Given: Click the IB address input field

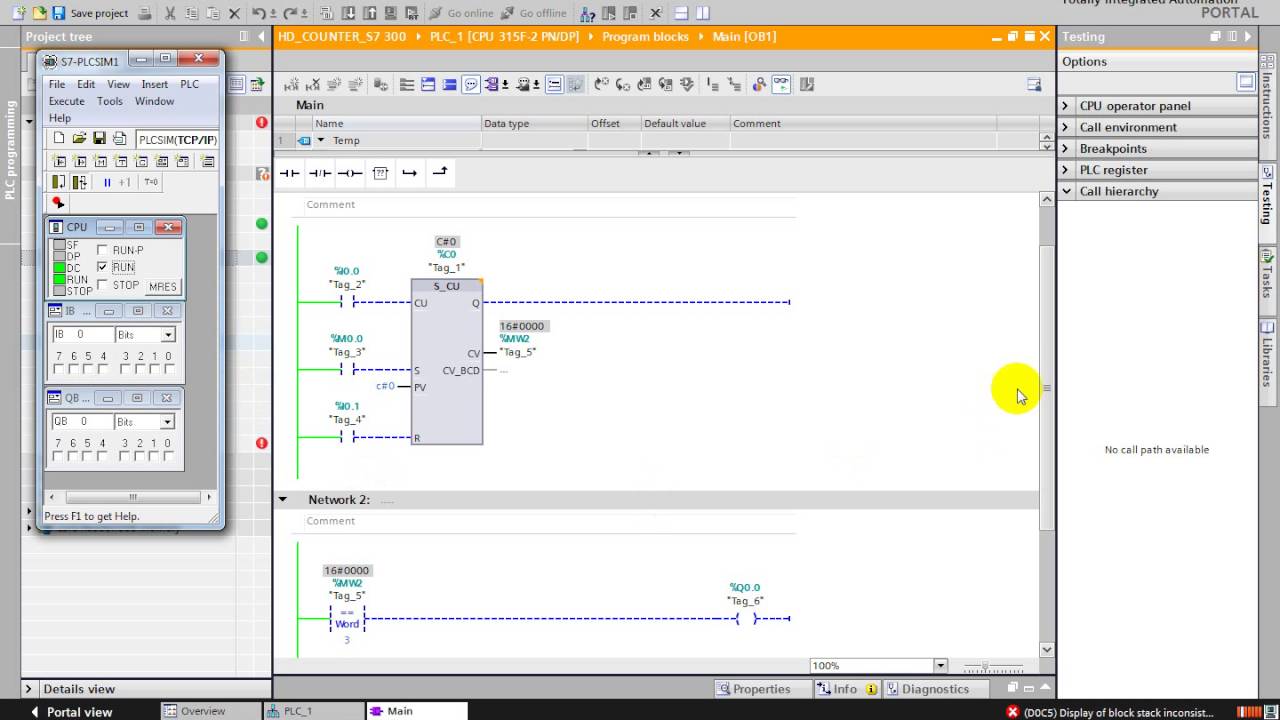Looking at the screenshot, I should [x=82, y=335].
